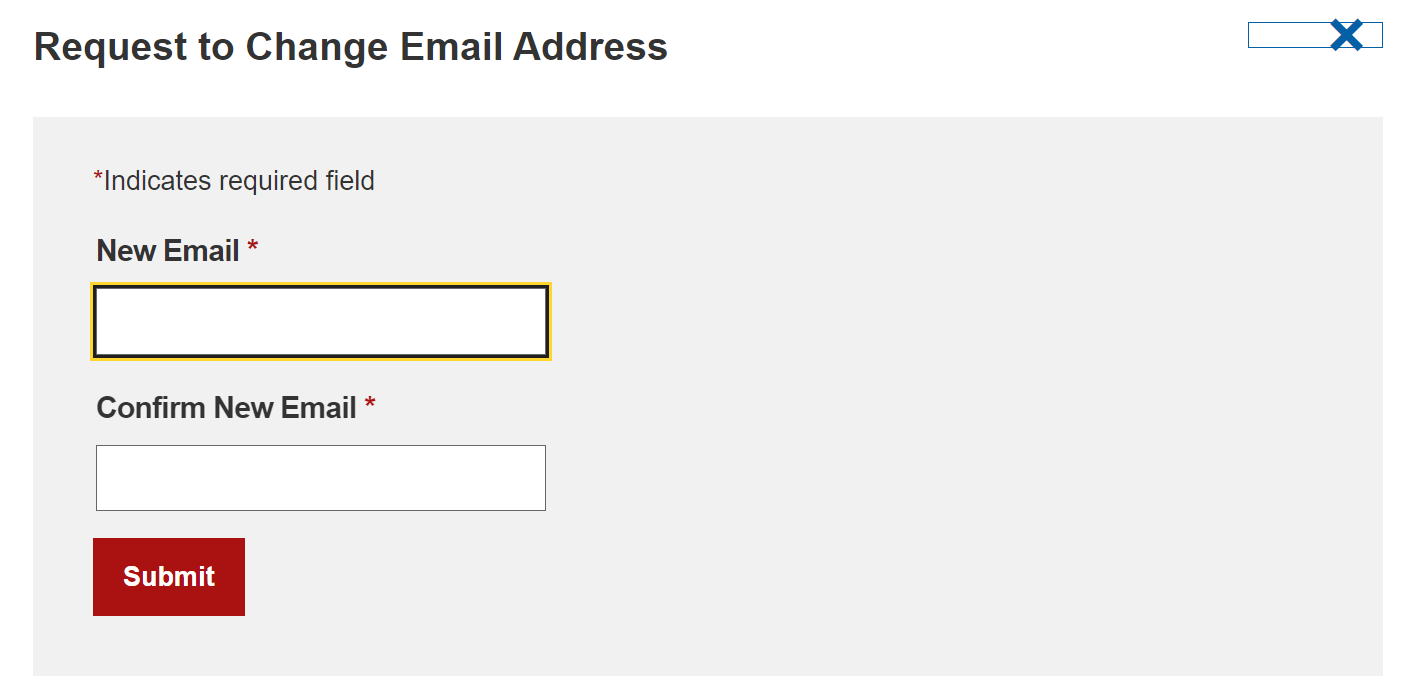The height and width of the screenshot is (694, 1411).
Task: Submit the email change request
Action: click(x=169, y=577)
